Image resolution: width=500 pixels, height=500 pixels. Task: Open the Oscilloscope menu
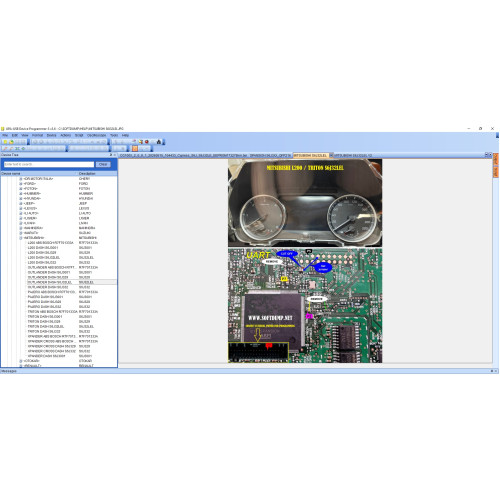coord(97,135)
